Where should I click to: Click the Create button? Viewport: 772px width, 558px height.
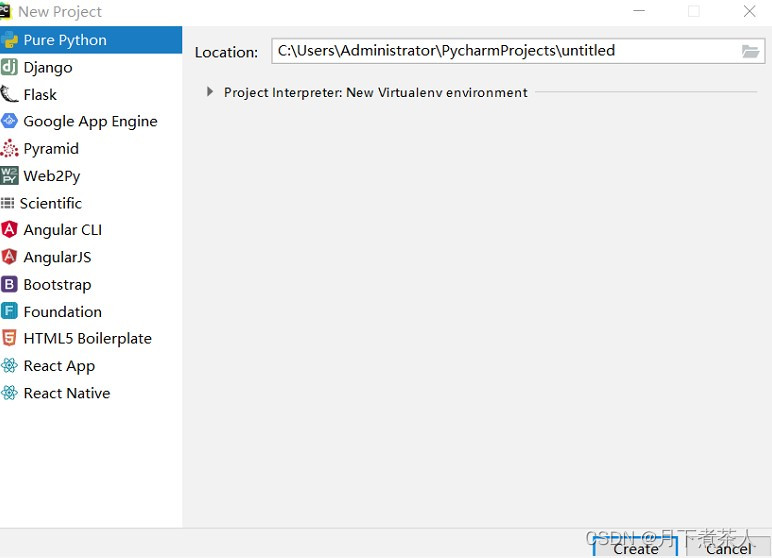point(635,548)
